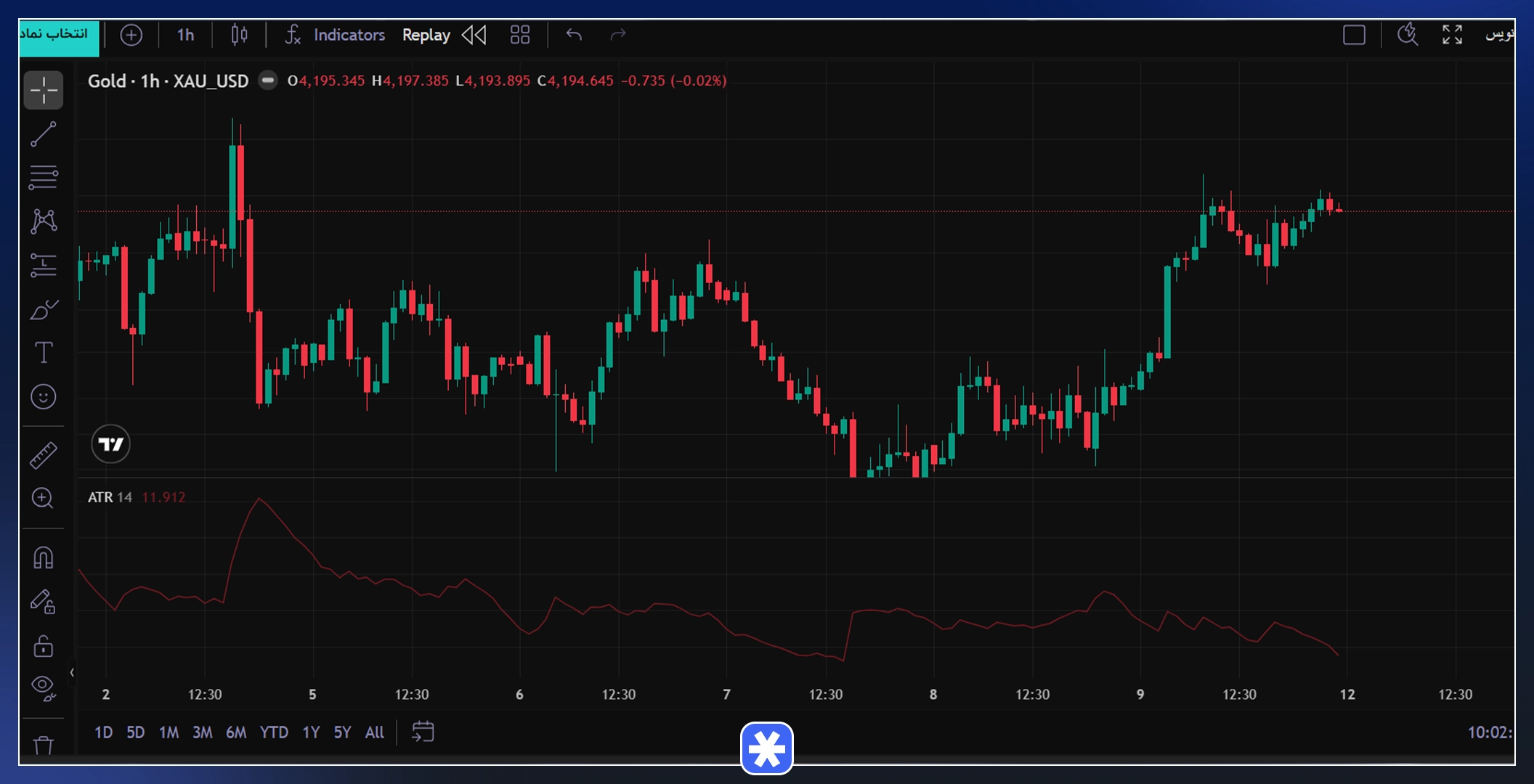The width and height of the screenshot is (1534, 784).
Task: Open the layout setup grid icon
Action: (520, 35)
